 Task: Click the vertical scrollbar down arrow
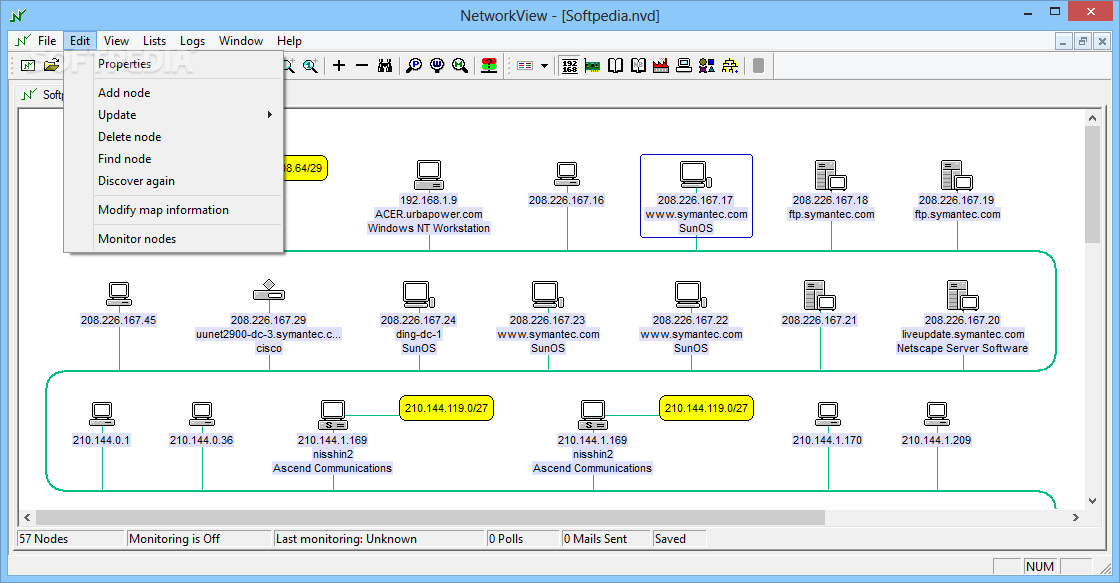[1092, 501]
